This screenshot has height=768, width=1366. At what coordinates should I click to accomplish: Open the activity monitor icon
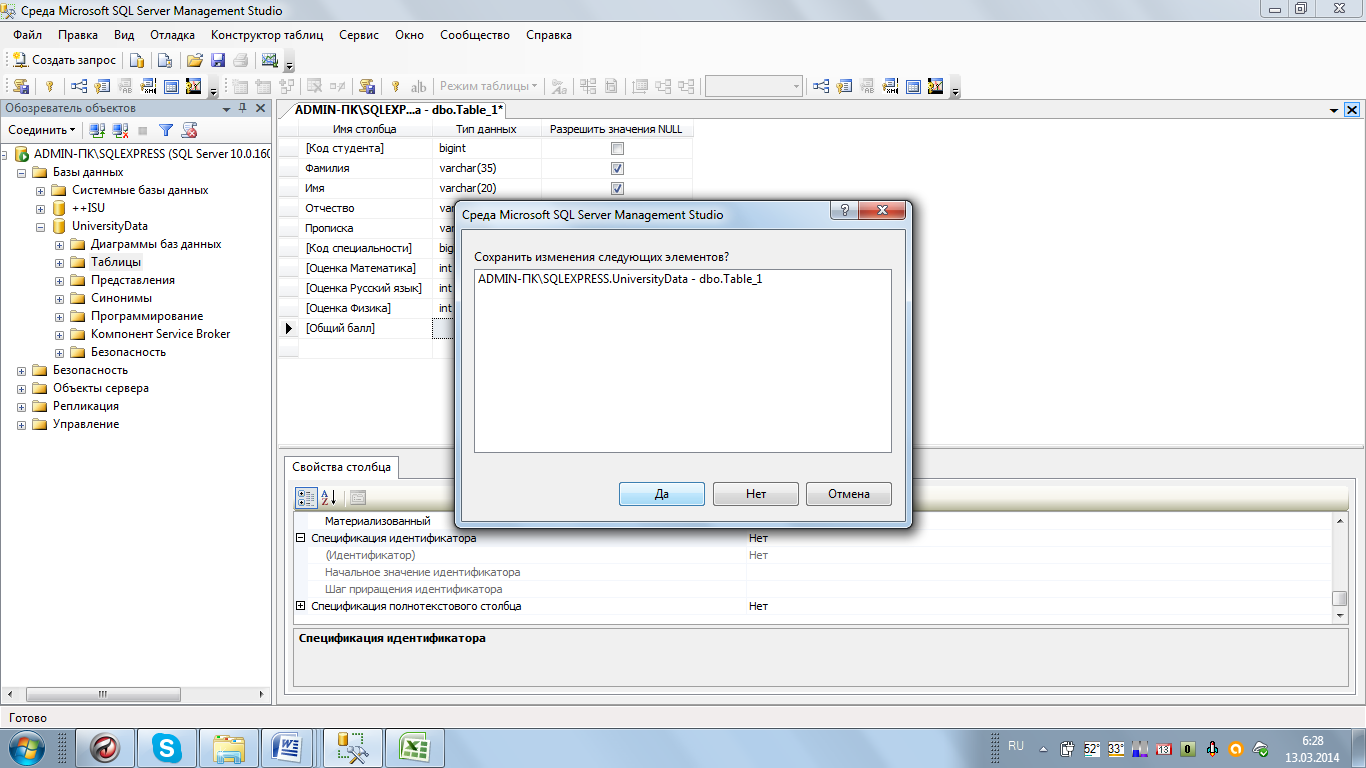pos(269,60)
